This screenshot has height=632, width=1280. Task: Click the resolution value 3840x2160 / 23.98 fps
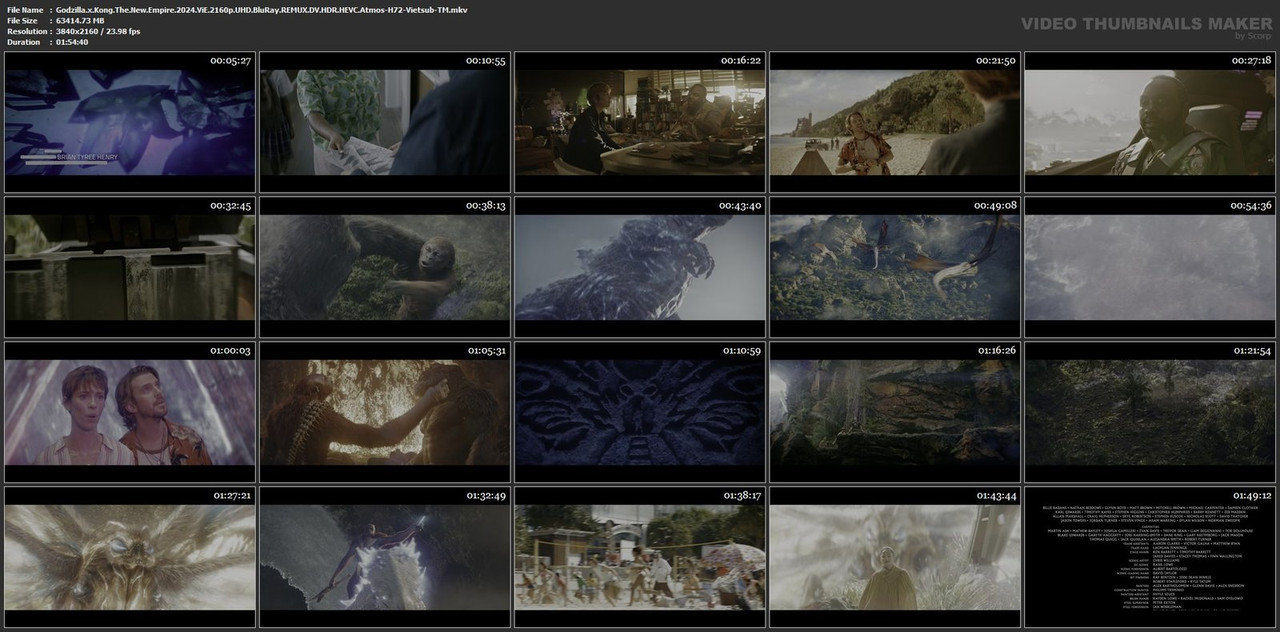98,31
